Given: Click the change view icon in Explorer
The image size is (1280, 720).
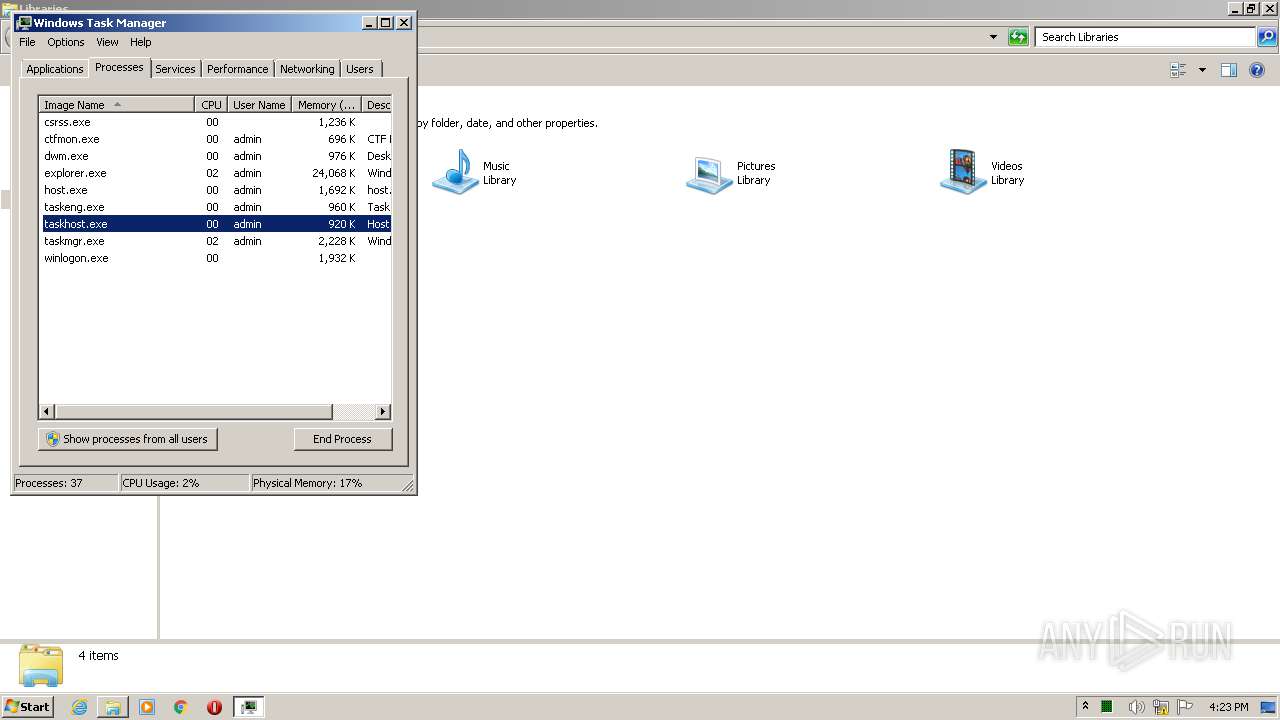Looking at the screenshot, I should pos(1178,70).
